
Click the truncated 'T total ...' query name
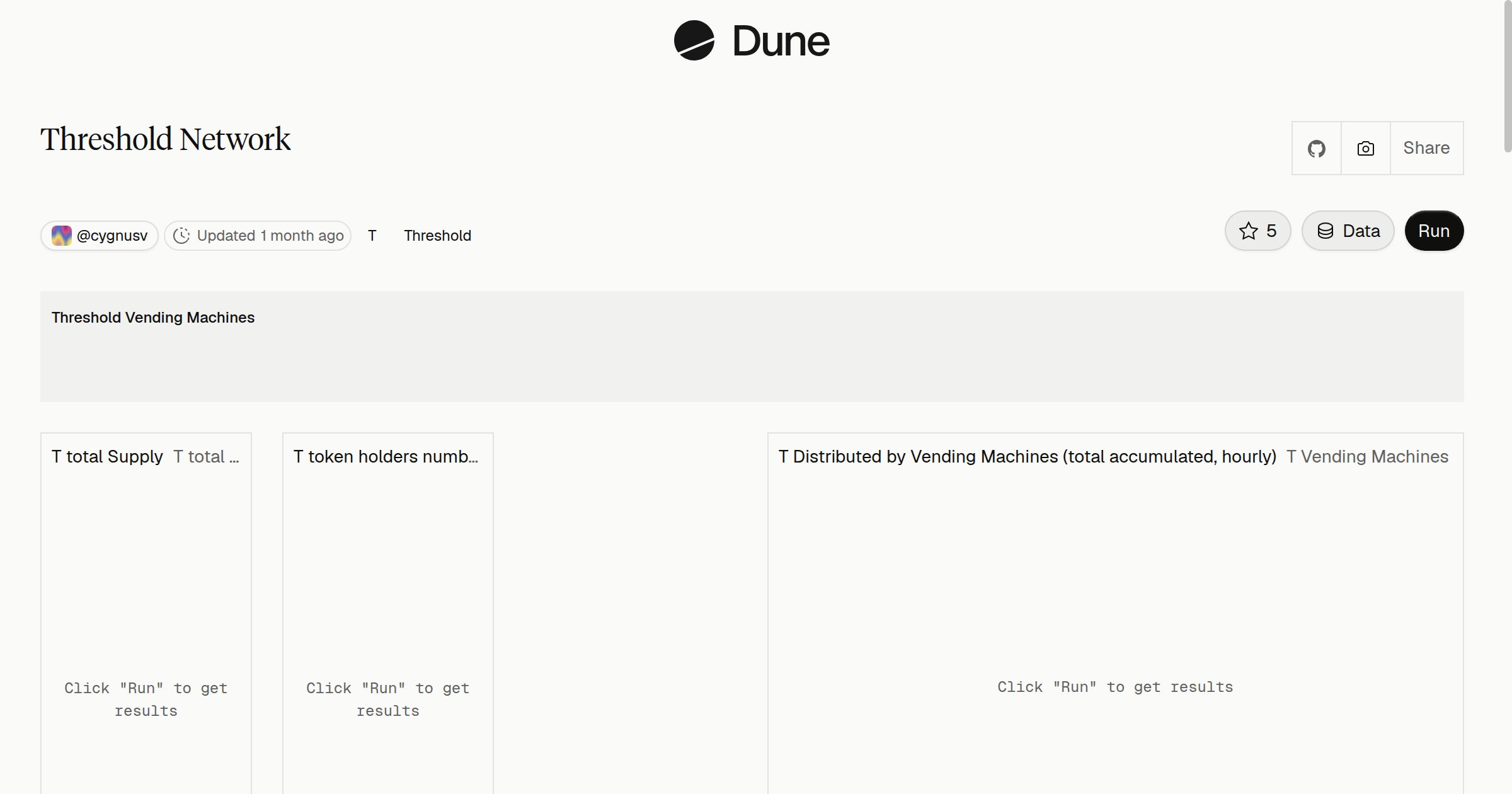coord(206,456)
